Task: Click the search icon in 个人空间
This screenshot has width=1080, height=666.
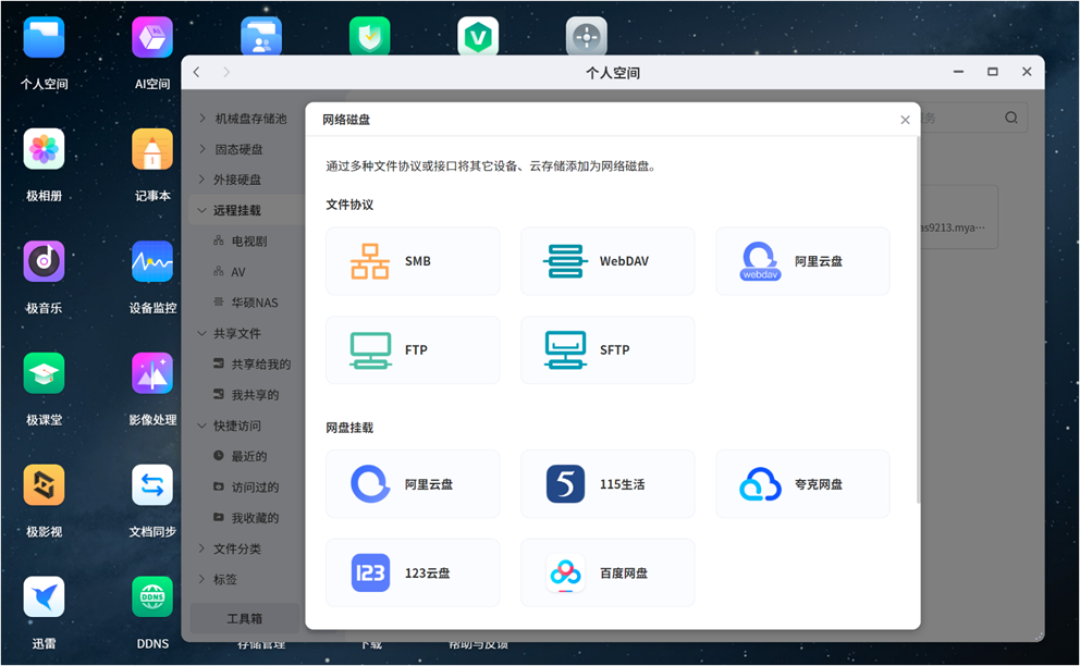Action: coord(1010,118)
